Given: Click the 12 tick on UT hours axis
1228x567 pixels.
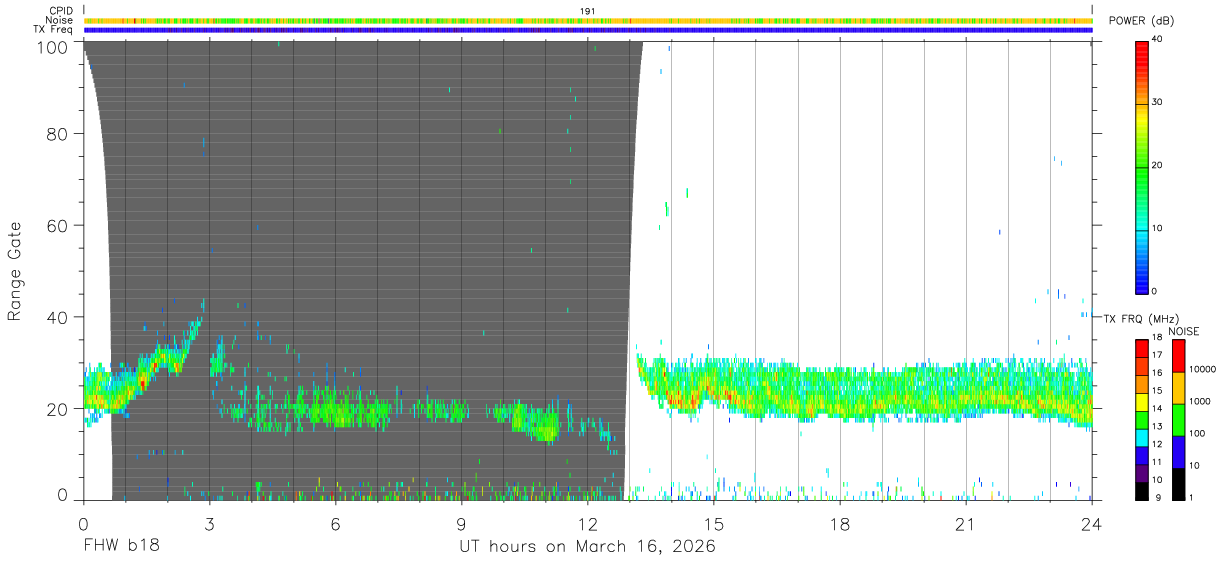Looking at the screenshot, I should (x=588, y=523).
